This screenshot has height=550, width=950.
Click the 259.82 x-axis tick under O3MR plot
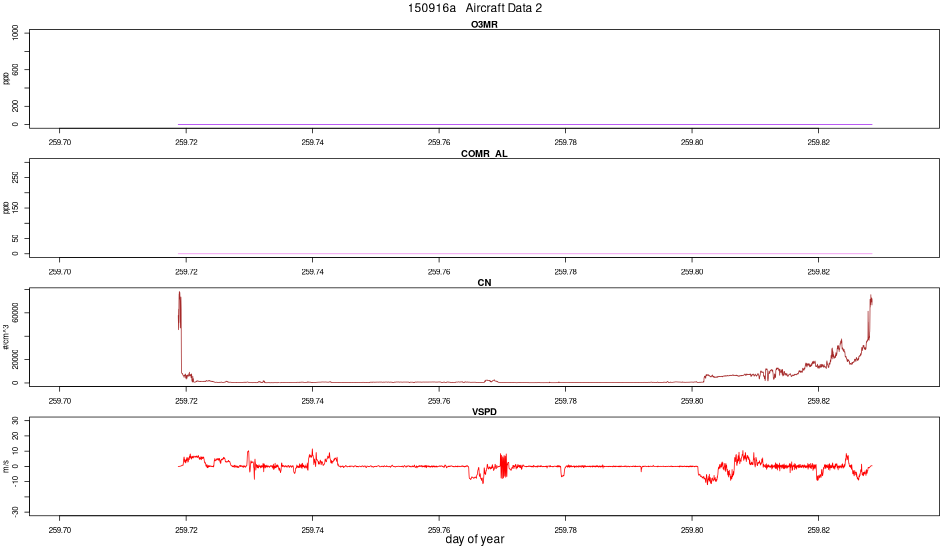click(x=819, y=142)
